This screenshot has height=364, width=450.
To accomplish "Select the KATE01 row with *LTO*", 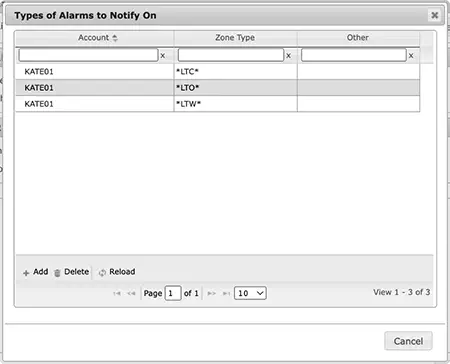I will tap(217, 88).
